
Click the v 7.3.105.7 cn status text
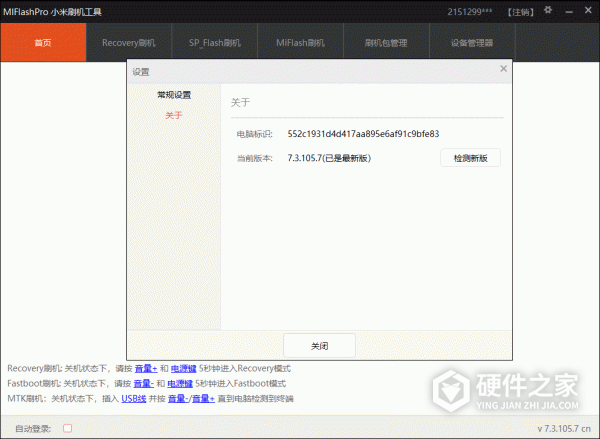point(564,428)
